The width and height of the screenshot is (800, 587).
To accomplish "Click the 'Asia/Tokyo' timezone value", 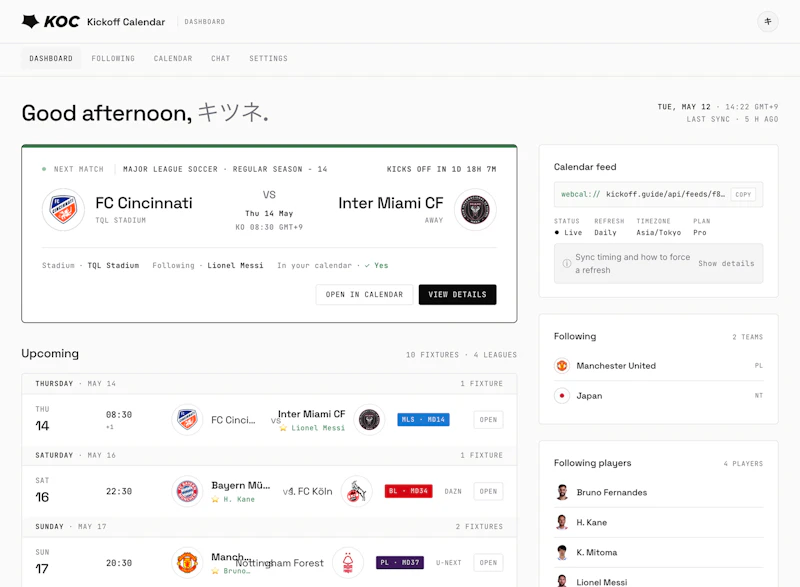I will (658, 233).
